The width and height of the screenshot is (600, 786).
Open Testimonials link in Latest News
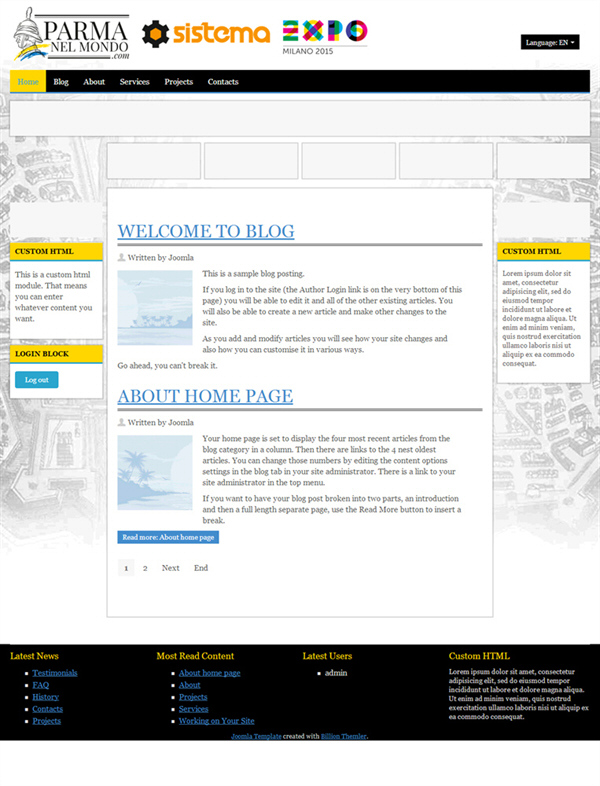54,673
